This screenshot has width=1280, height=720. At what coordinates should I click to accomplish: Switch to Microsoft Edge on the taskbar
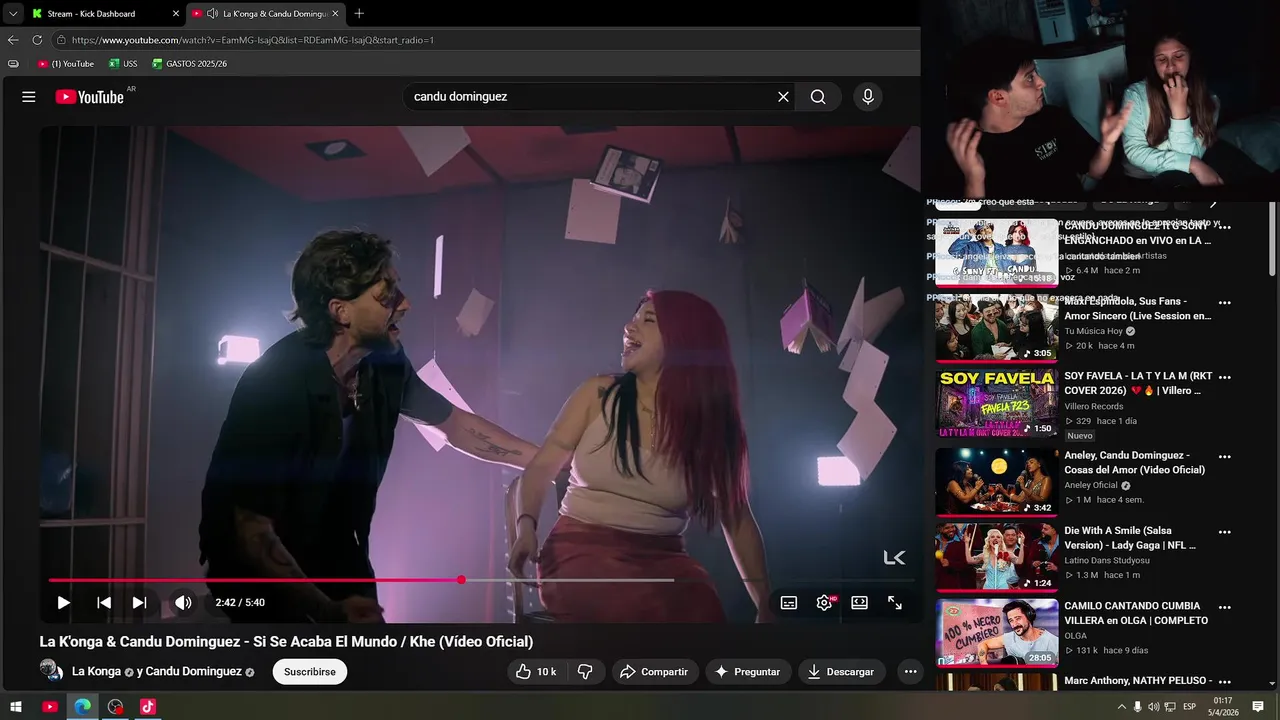pyautogui.click(x=83, y=707)
